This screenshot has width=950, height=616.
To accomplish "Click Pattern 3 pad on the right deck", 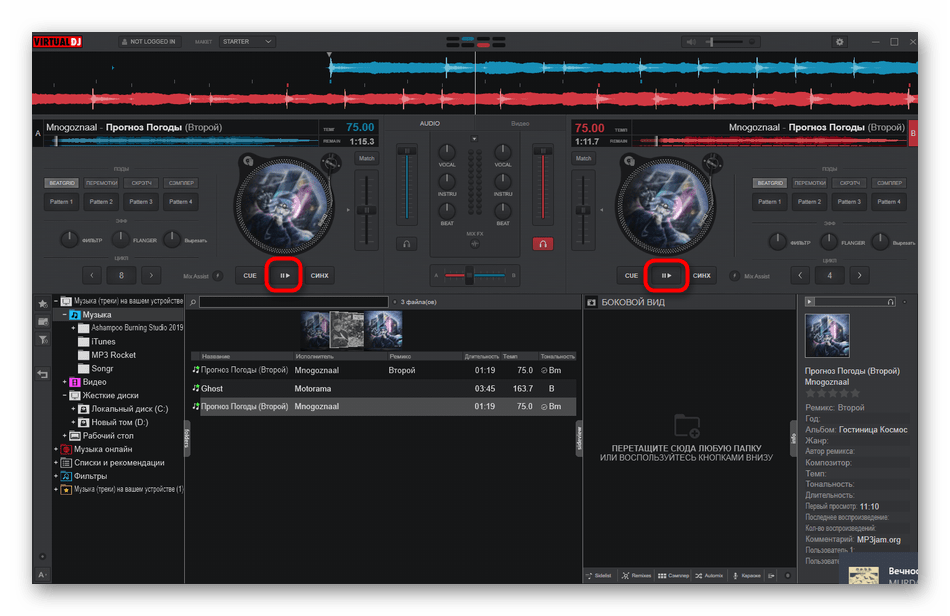I will (849, 202).
